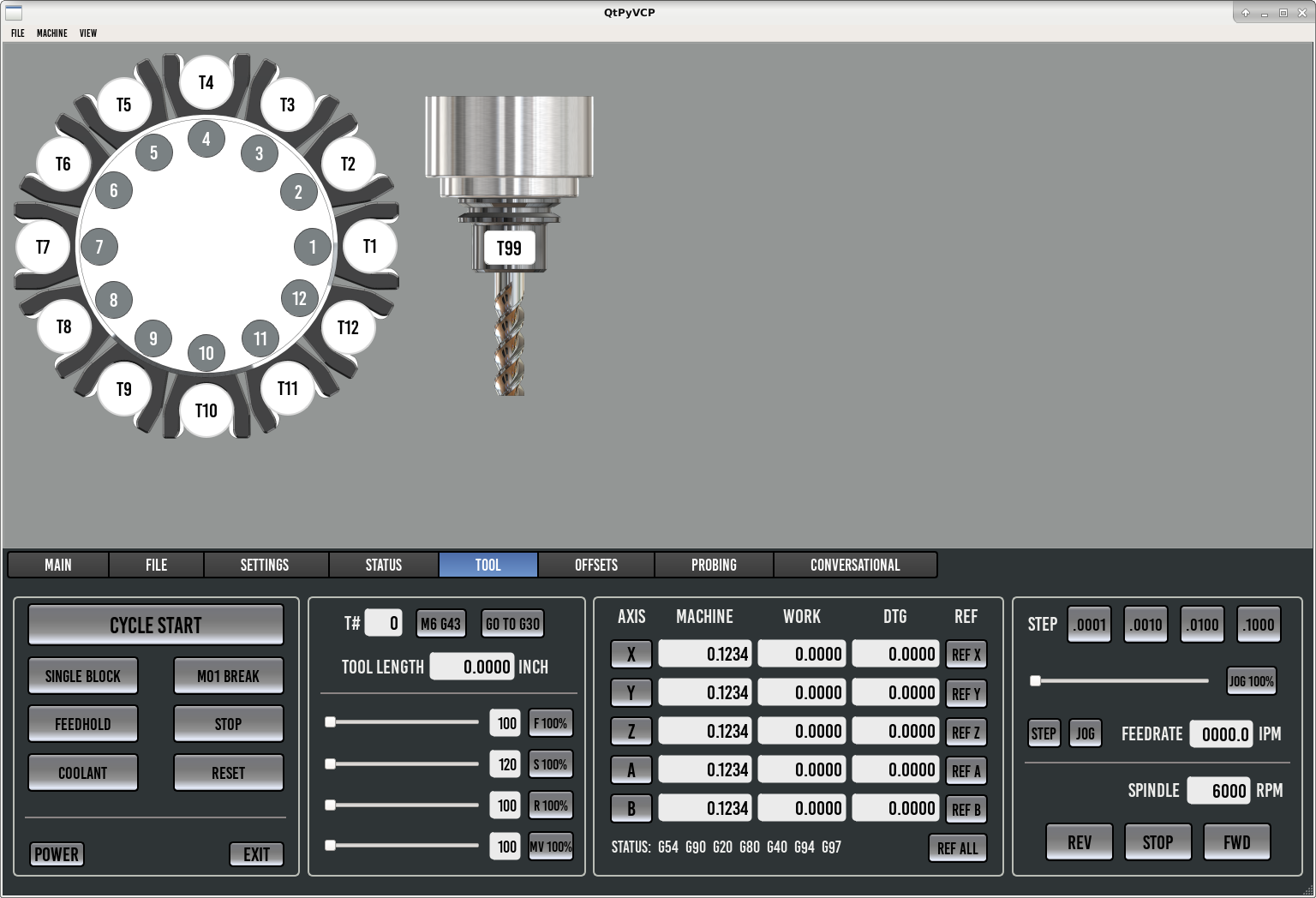Image resolution: width=1316 pixels, height=898 pixels.
Task: Open the Probing tab
Action: tap(714, 565)
